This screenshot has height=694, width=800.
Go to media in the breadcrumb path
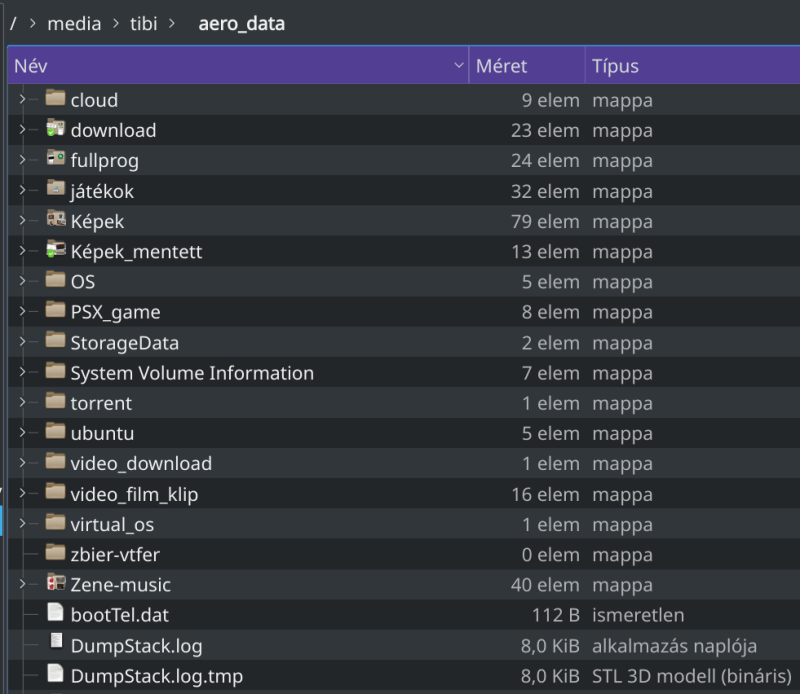[74, 23]
